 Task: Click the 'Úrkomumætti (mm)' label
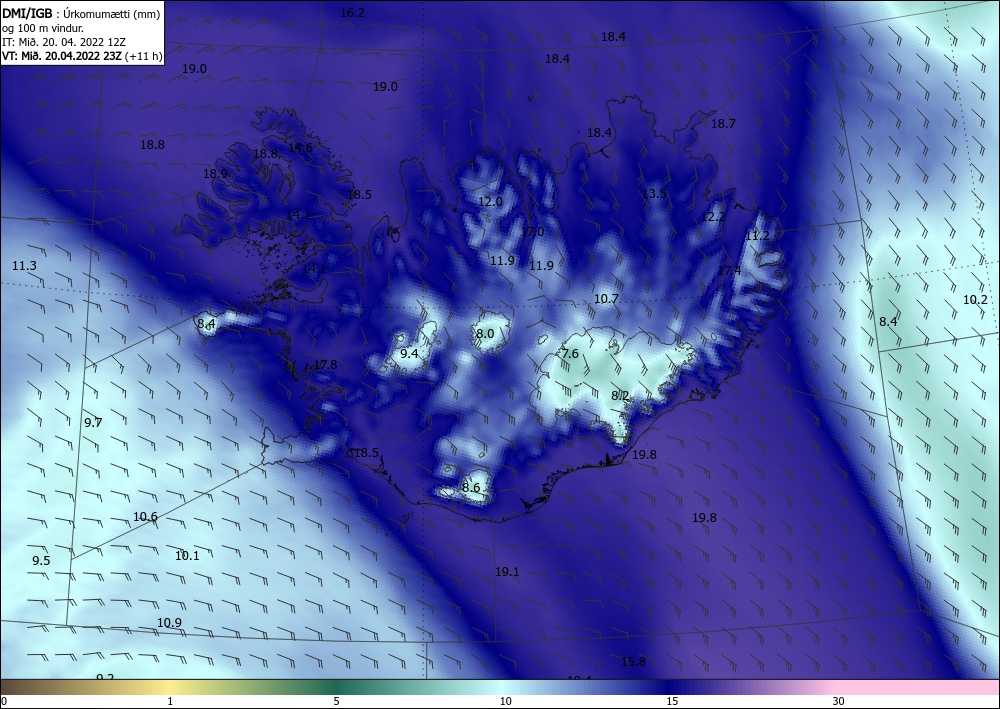pyautogui.click(x=112, y=14)
